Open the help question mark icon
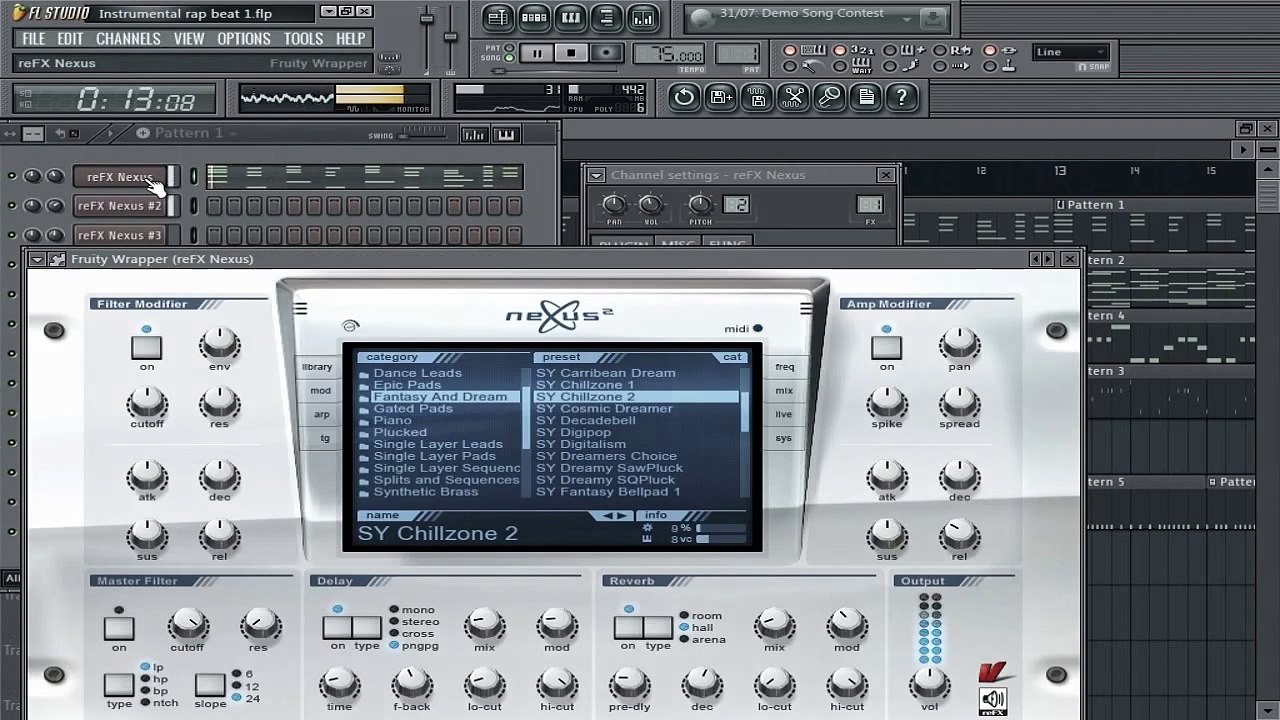The height and width of the screenshot is (720, 1280). 901,97
